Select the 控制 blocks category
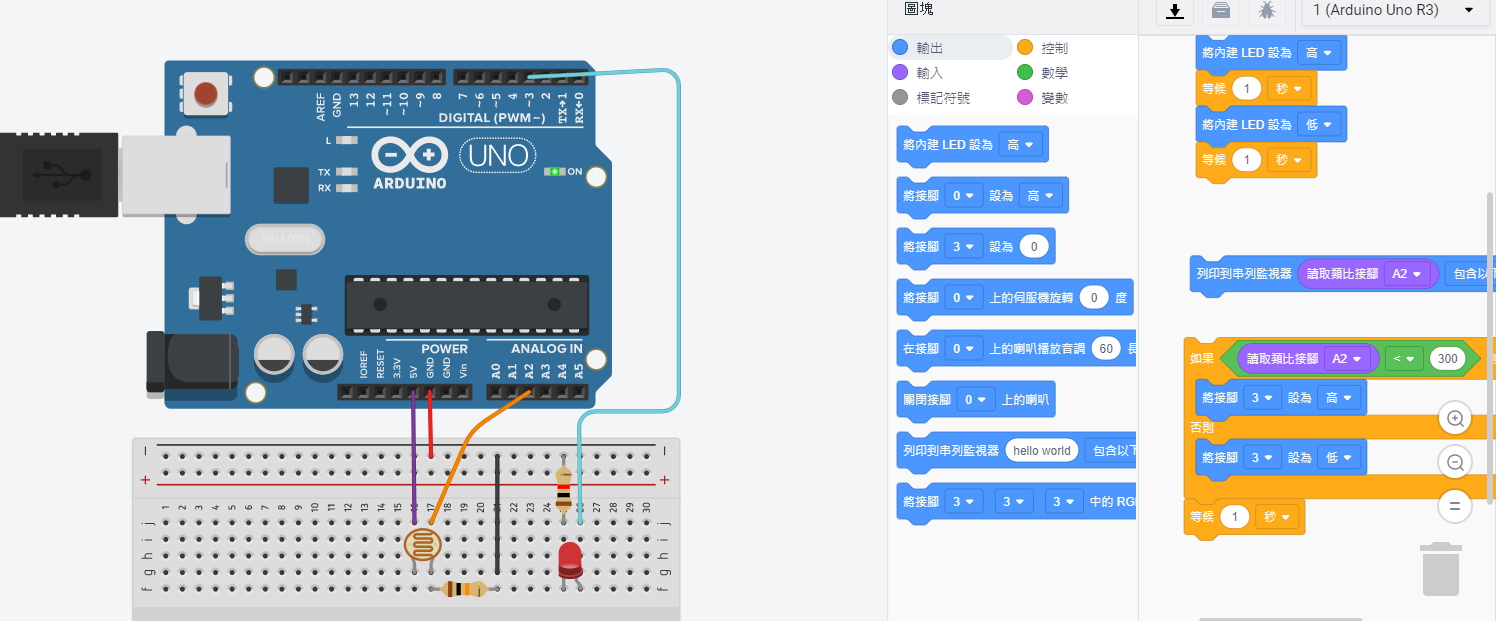This screenshot has width=1496, height=621. point(1053,48)
